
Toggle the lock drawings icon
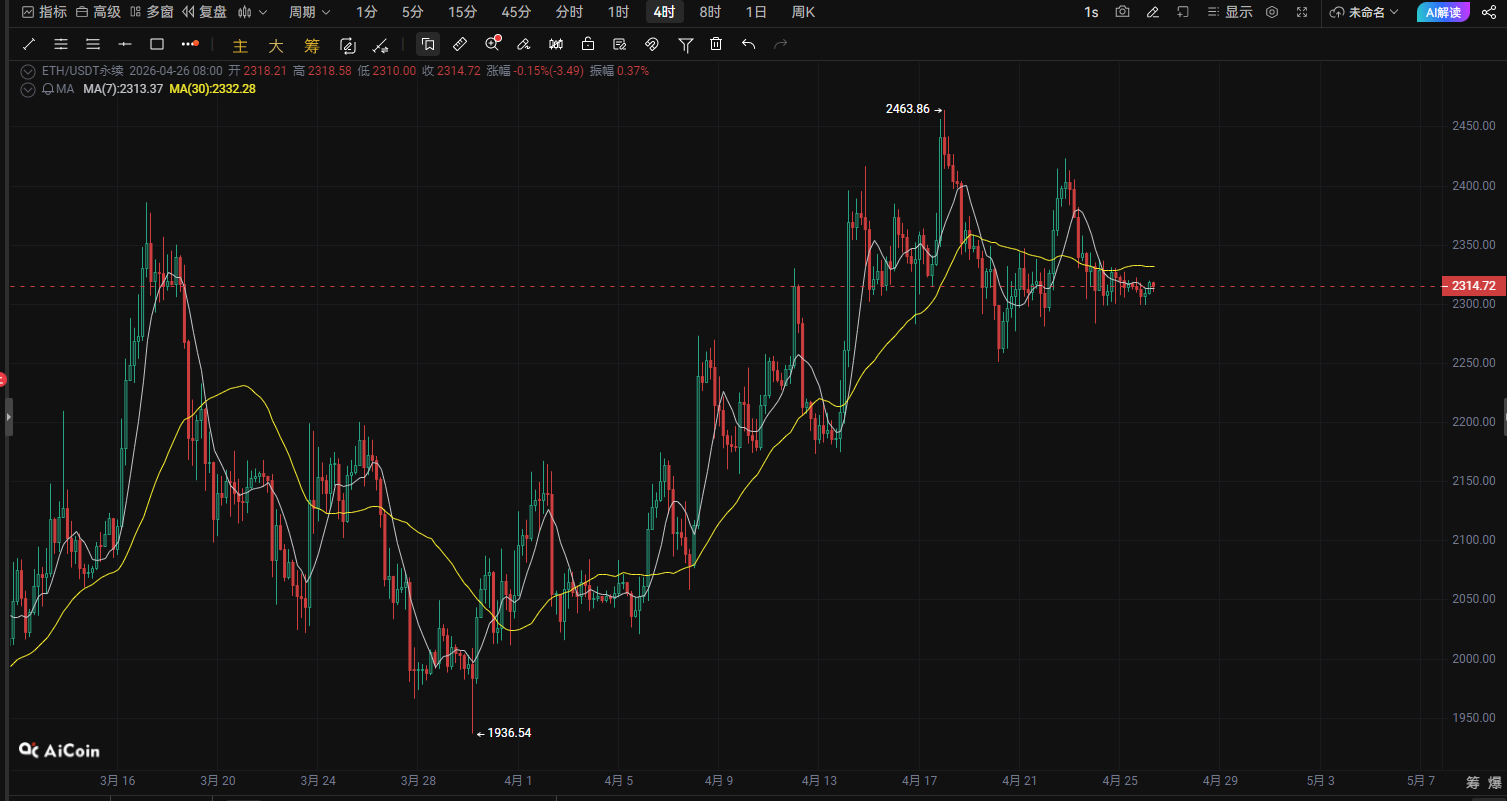coord(588,44)
